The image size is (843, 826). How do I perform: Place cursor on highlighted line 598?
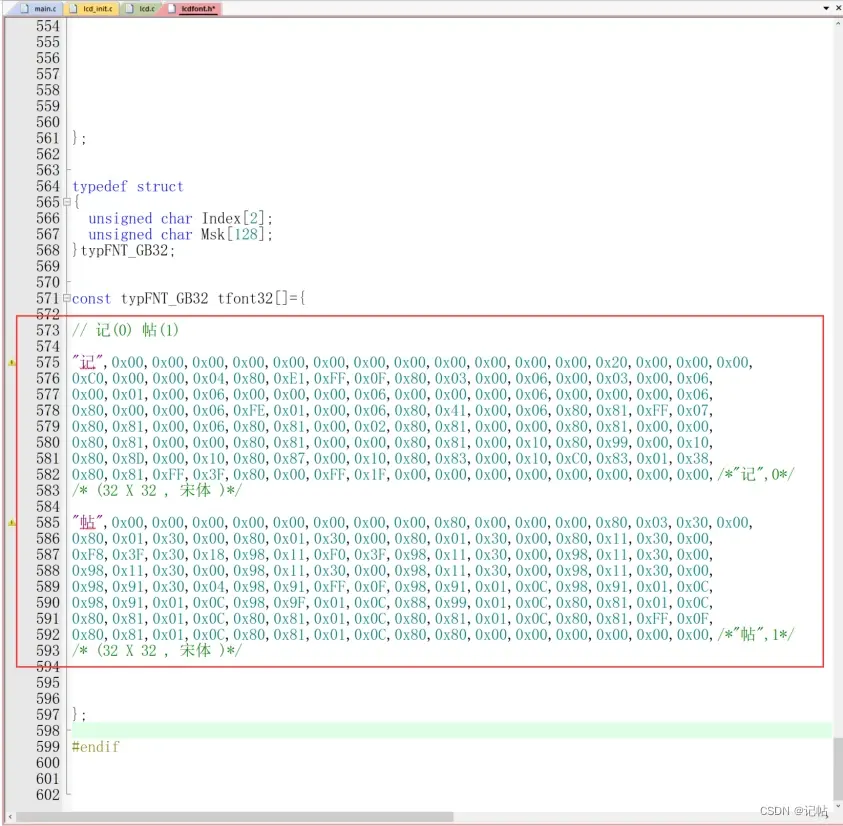pyautogui.click(x=400, y=731)
